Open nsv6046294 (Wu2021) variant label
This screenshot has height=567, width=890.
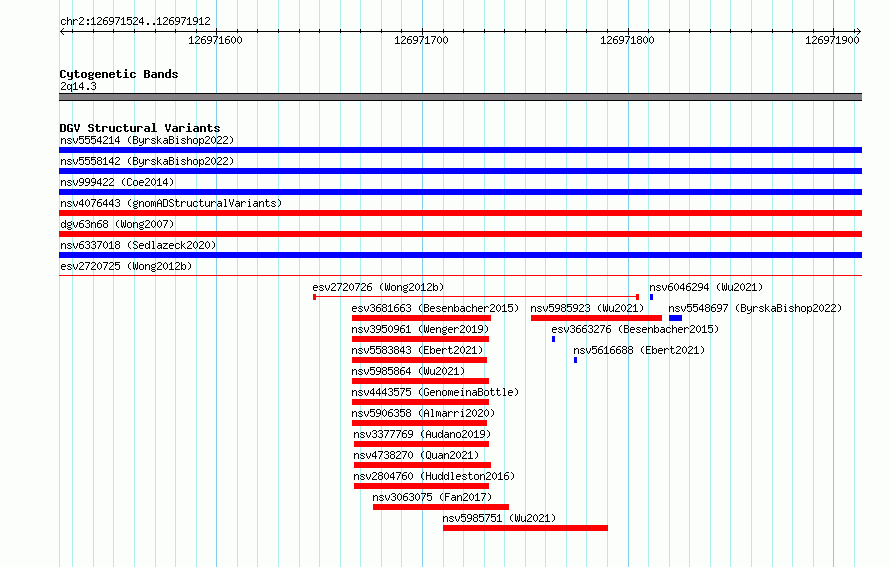pyautogui.click(x=706, y=287)
